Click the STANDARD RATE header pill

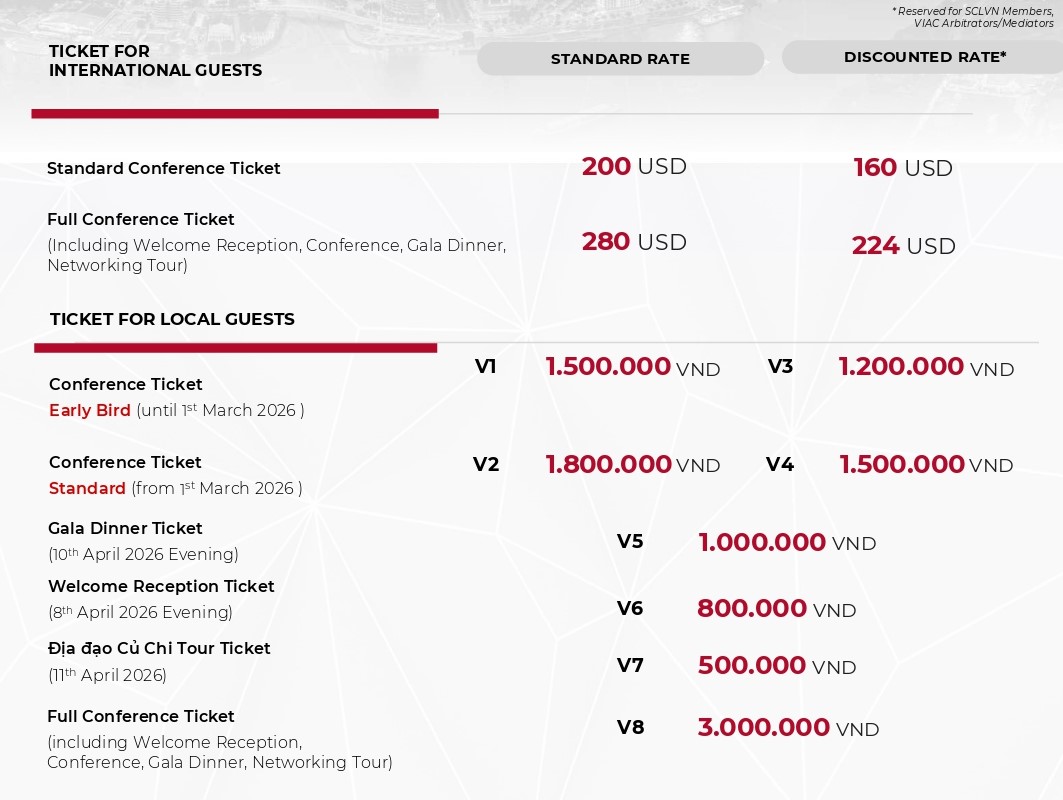pos(620,59)
